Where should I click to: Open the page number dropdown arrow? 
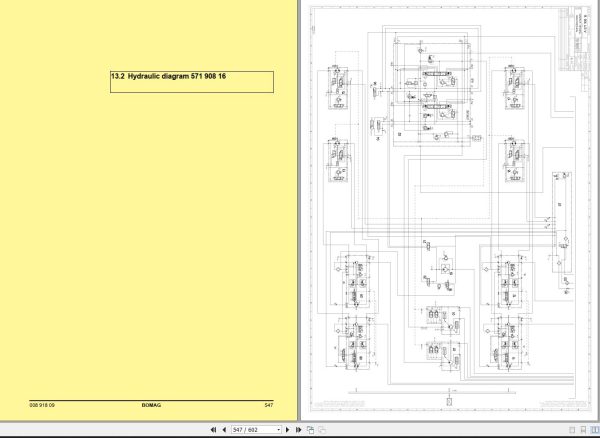279,430
